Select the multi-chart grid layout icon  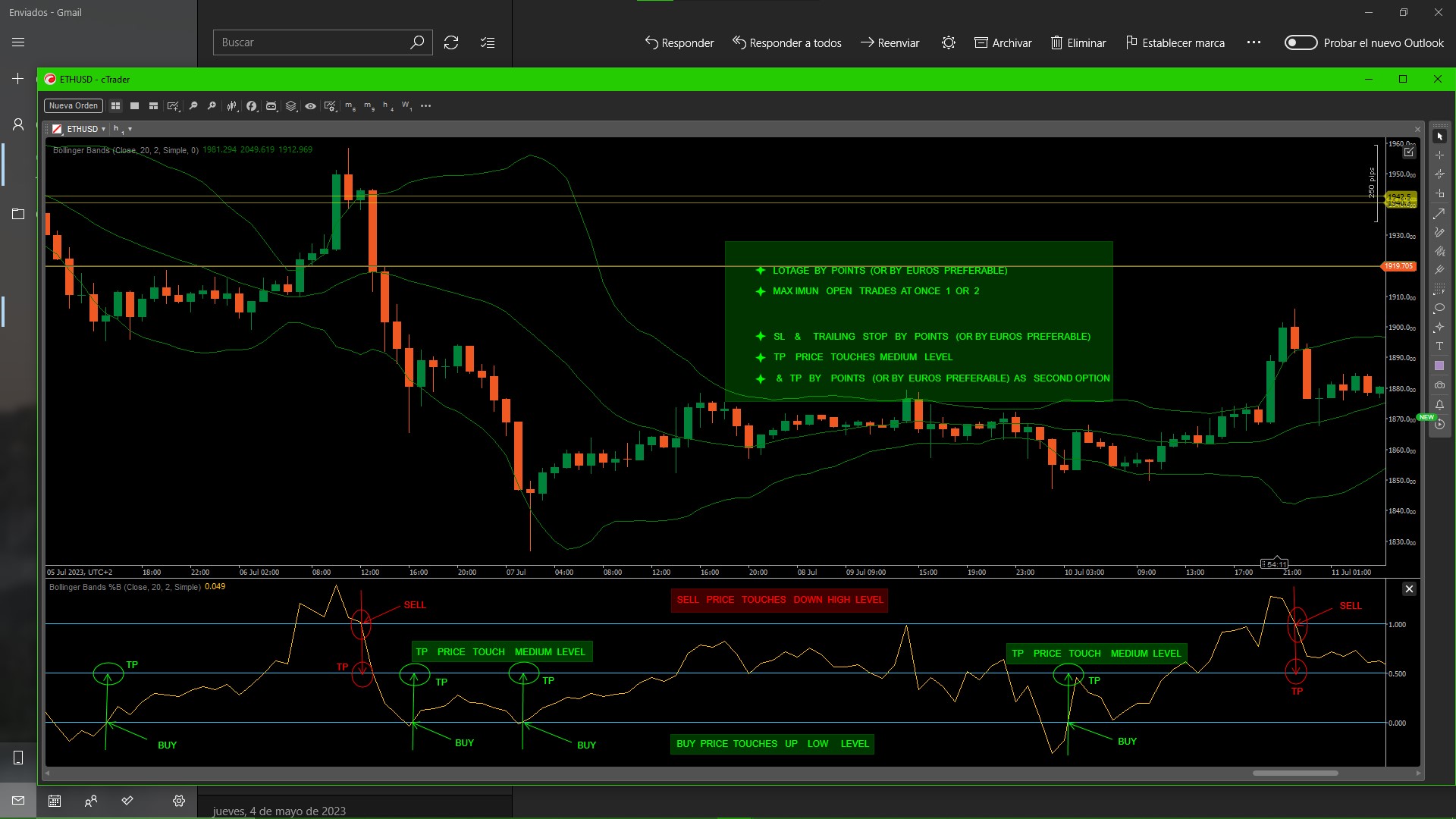point(115,106)
